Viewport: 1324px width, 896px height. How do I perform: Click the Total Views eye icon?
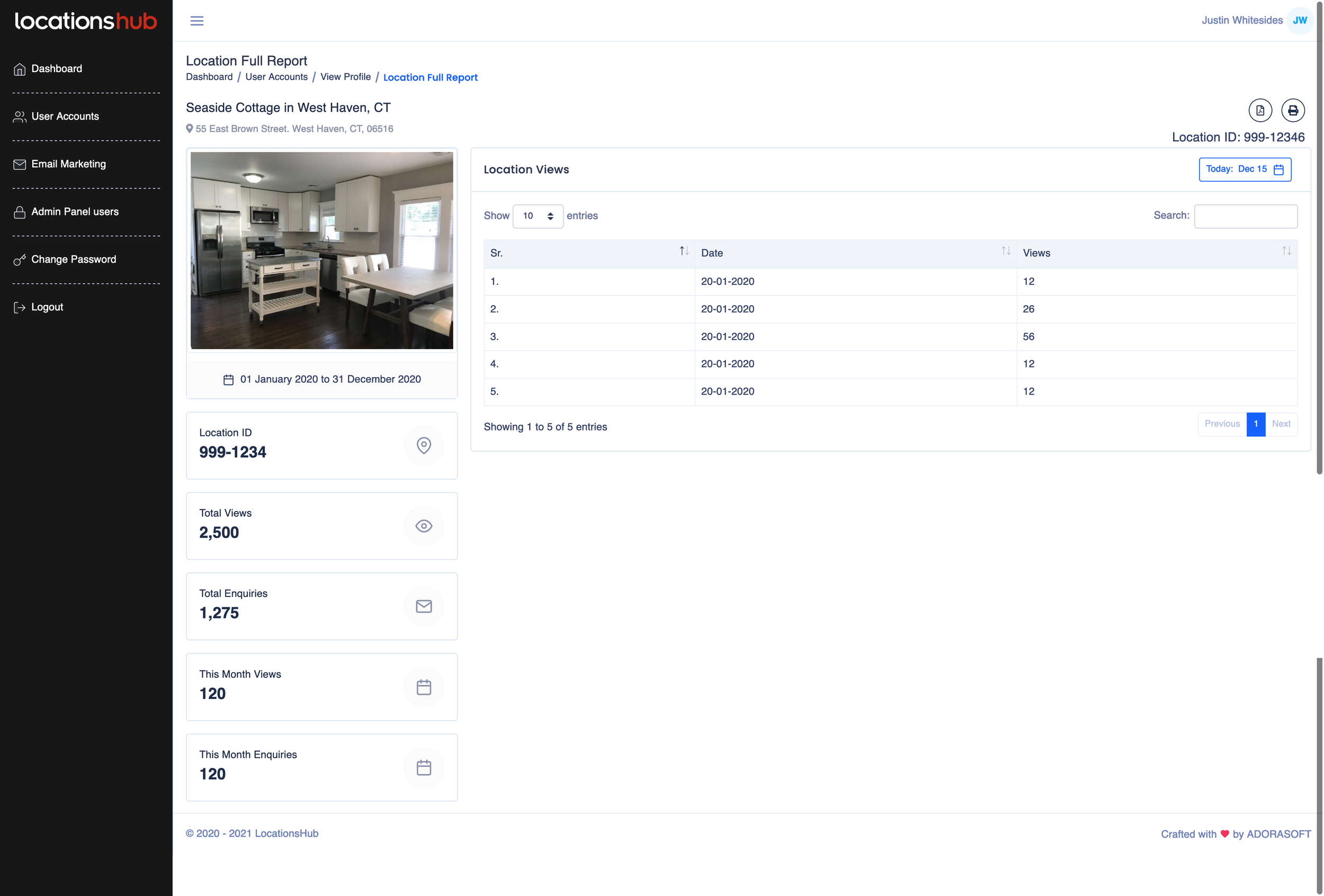tap(423, 526)
